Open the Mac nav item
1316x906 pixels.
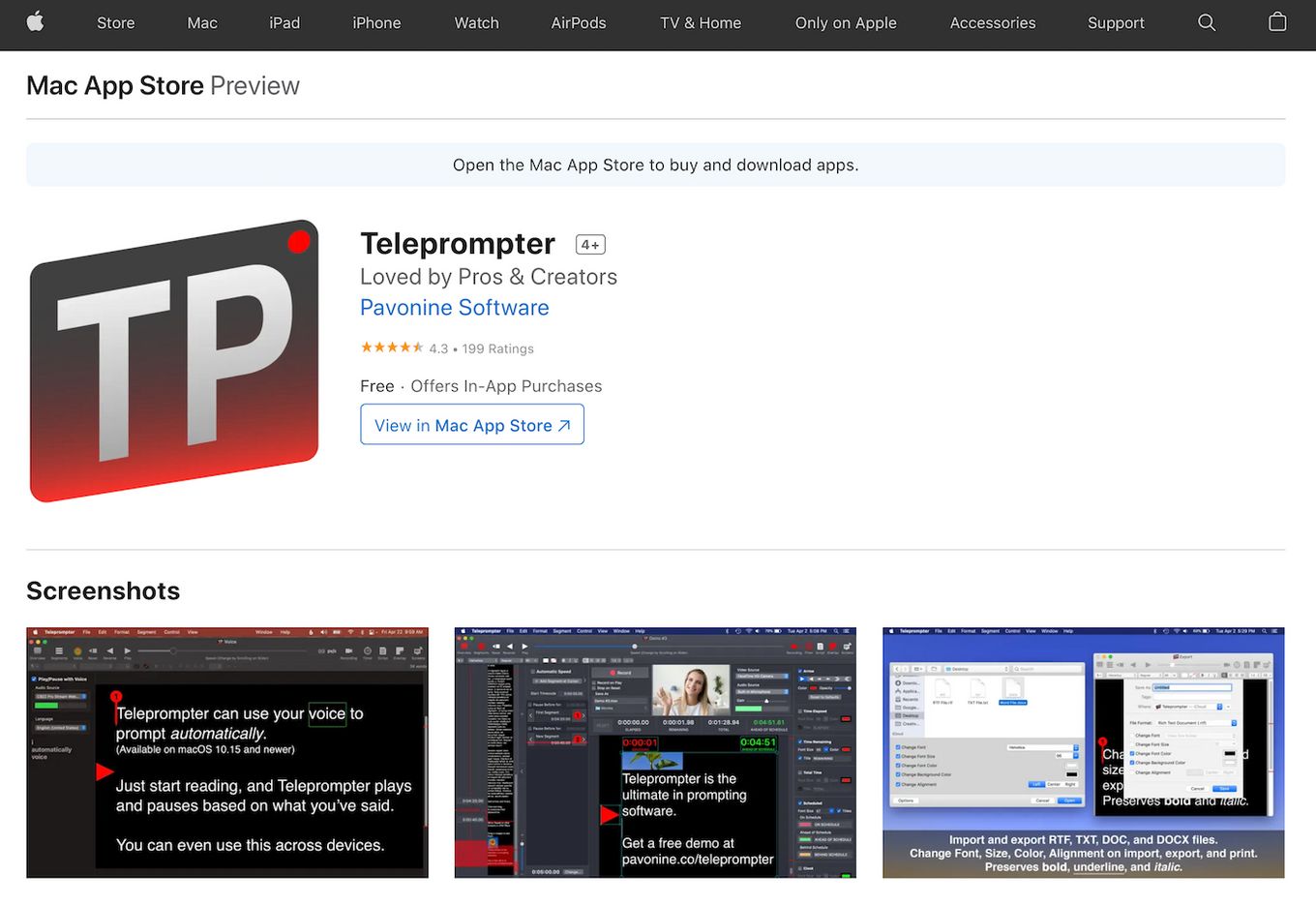[202, 23]
